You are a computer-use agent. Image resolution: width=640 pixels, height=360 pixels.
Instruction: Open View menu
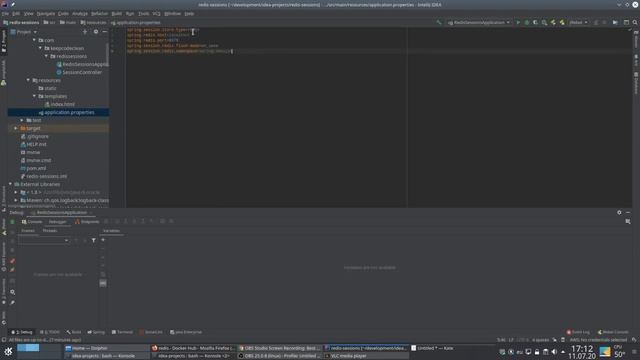pos(29,13)
